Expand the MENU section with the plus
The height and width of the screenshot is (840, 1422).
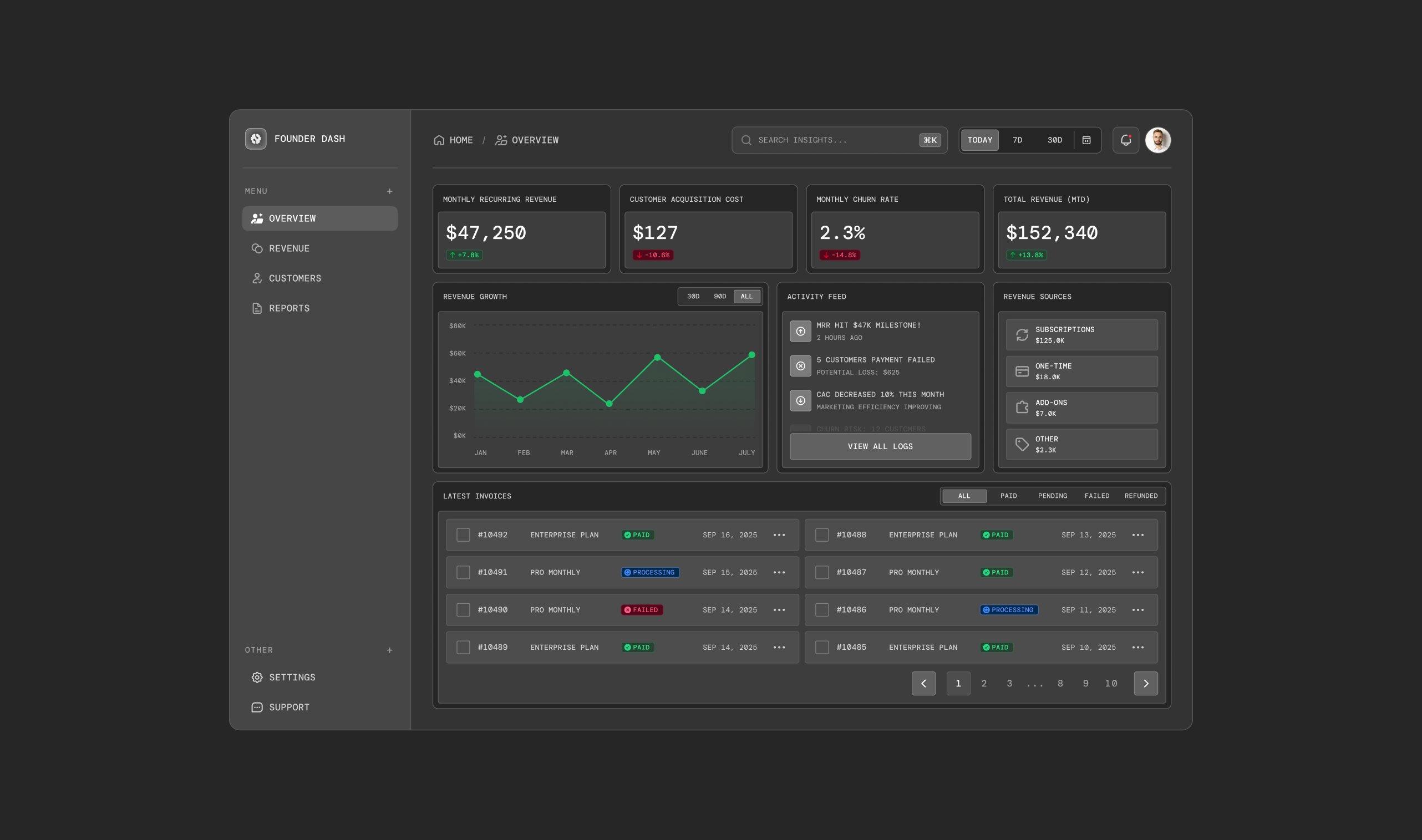(389, 191)
